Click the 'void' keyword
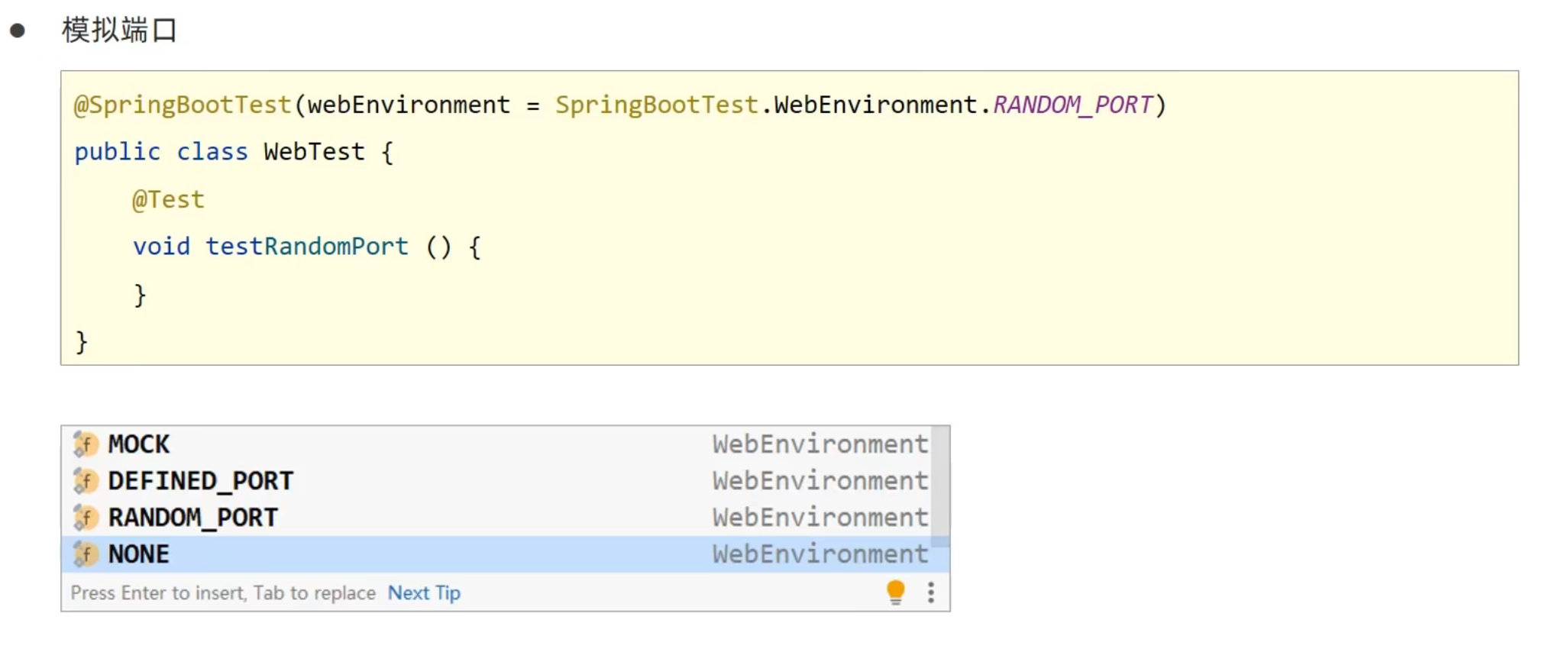1568x652 pixels. coord(161,247)
